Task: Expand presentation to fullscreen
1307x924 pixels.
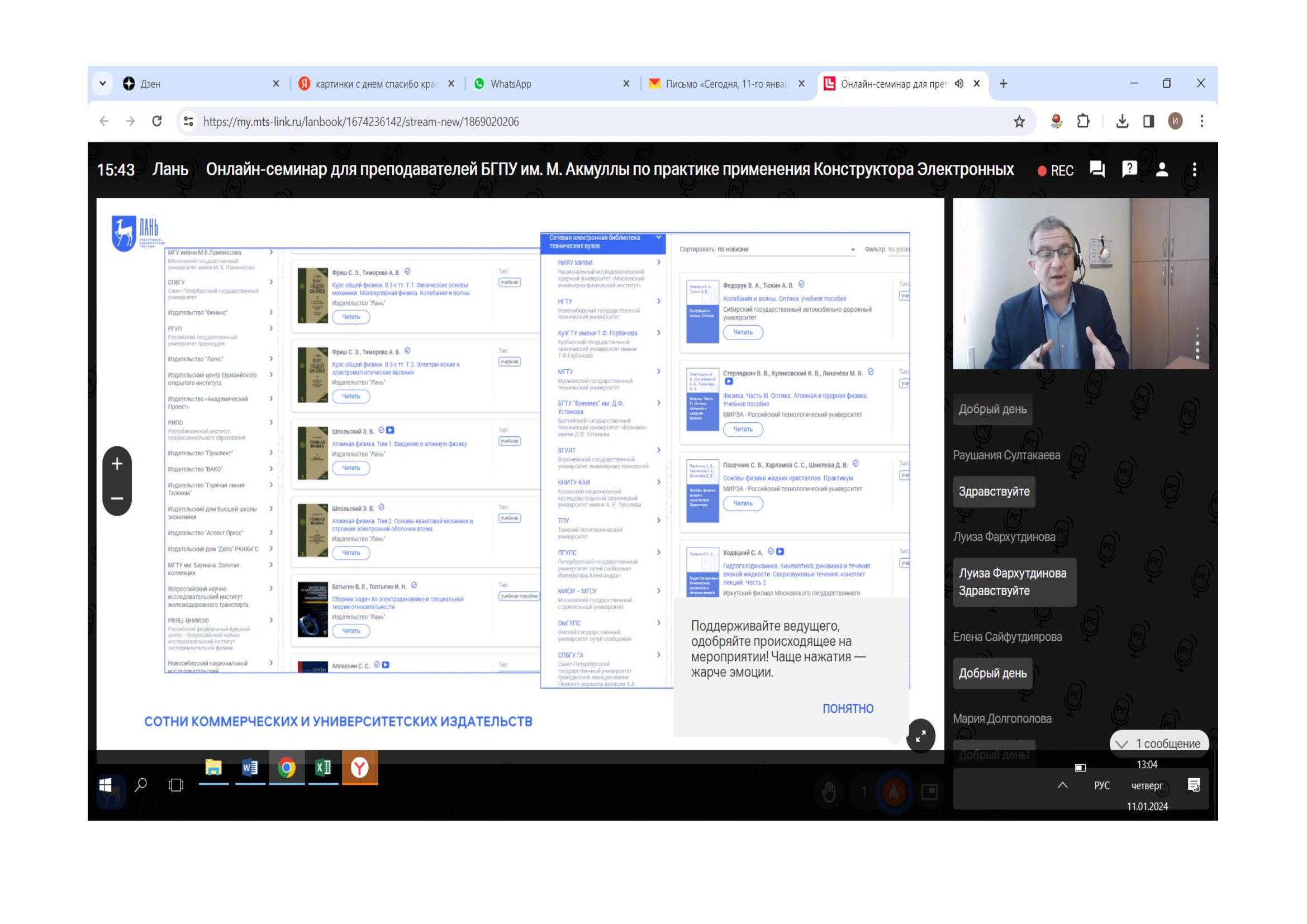Action: pyautogui.click(x=920, y=736)
